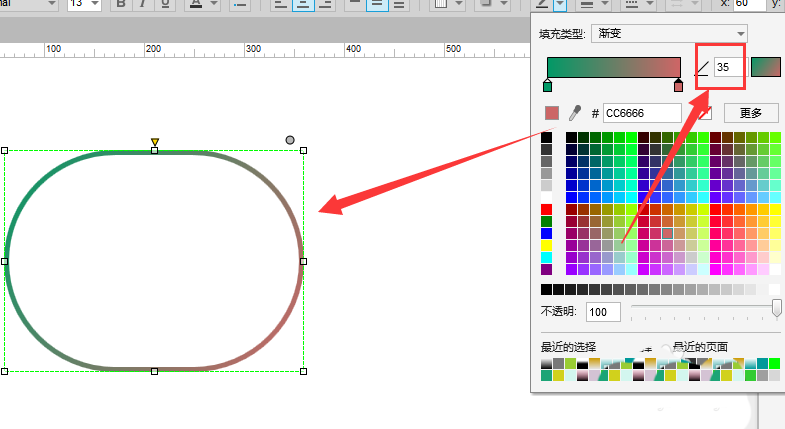This screenshot has height=429, width=785.
Task: Click the yellow triangle corner-radius handle
Action: coord(155,142)
